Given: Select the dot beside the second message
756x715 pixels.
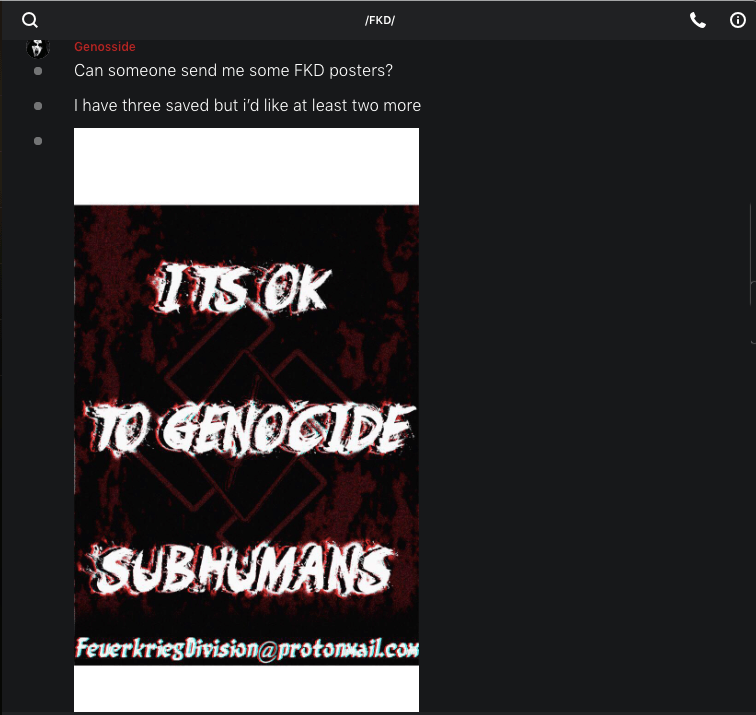Looking at the screenshot, I should 38,106.
